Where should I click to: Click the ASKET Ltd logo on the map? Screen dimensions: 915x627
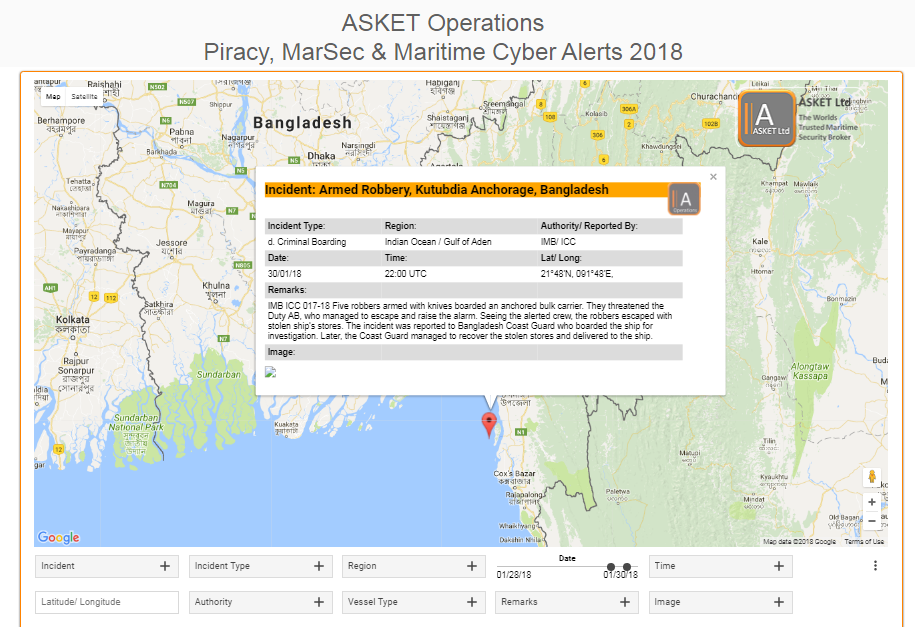click(767, 119)
